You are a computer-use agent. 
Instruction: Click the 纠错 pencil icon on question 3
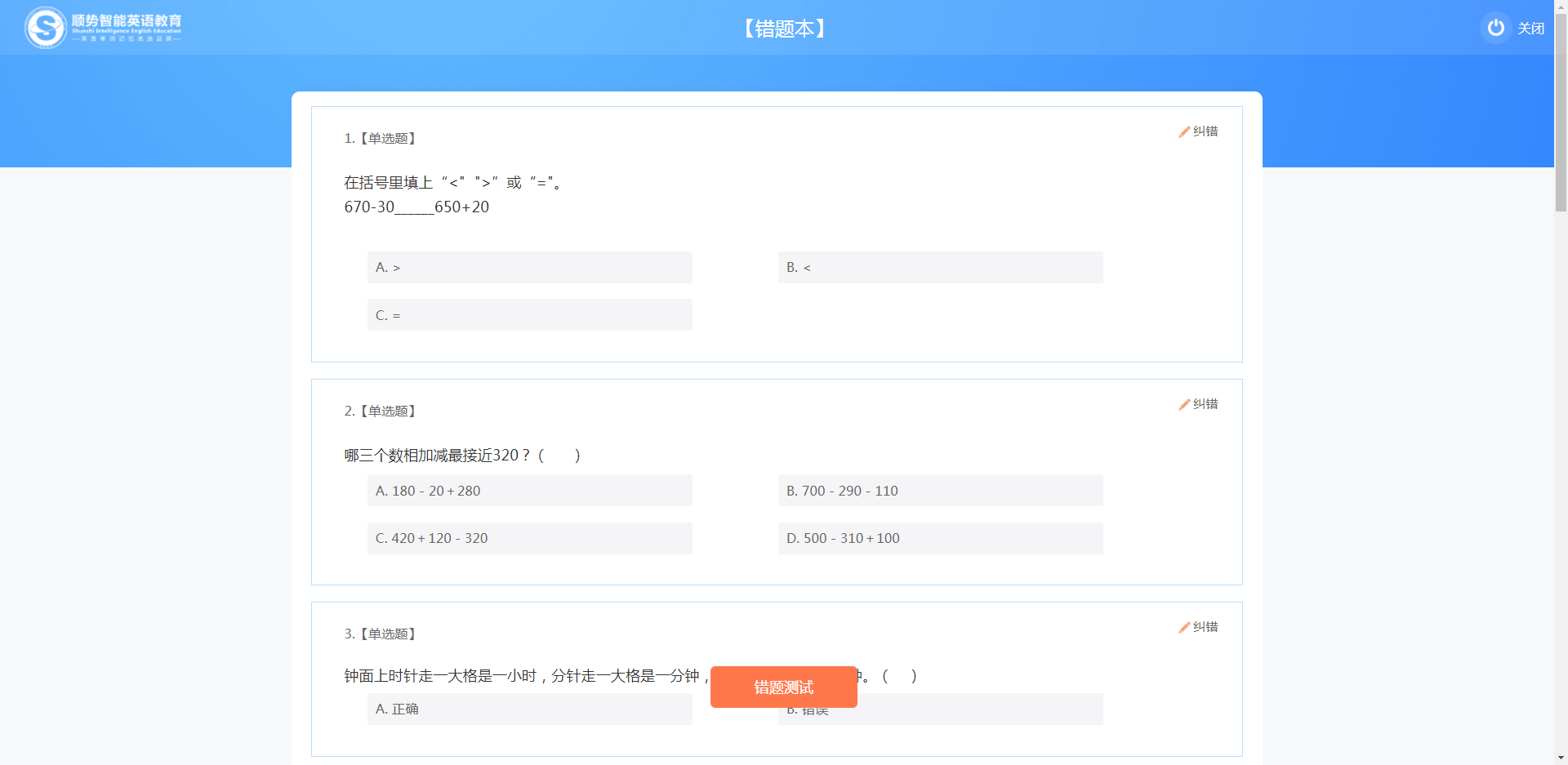[x=1184, y=627]
